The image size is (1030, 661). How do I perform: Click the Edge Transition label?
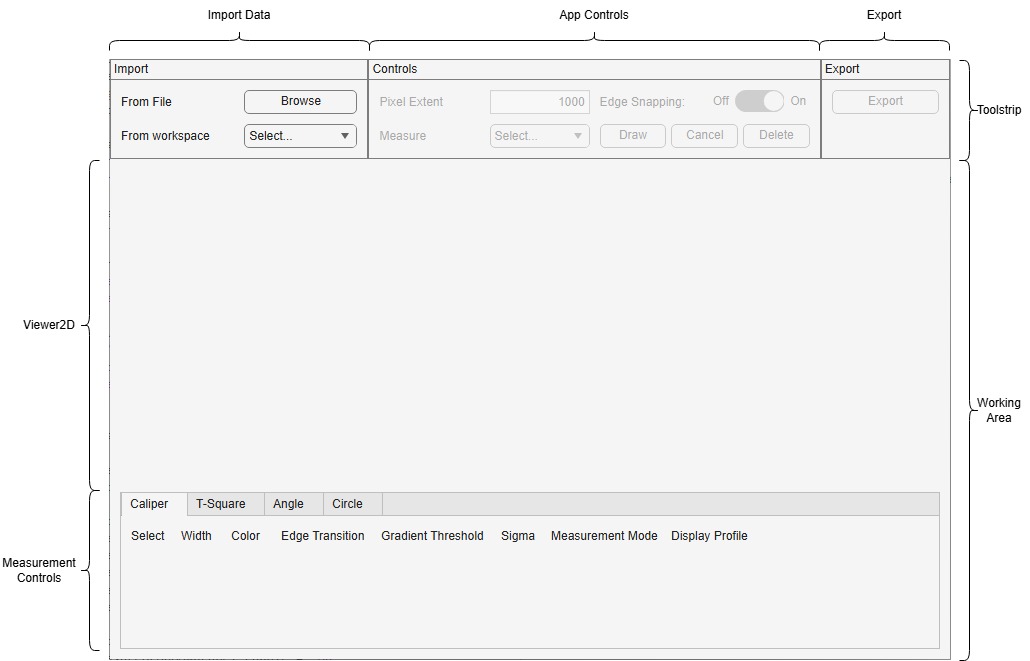tap(323, 536)
